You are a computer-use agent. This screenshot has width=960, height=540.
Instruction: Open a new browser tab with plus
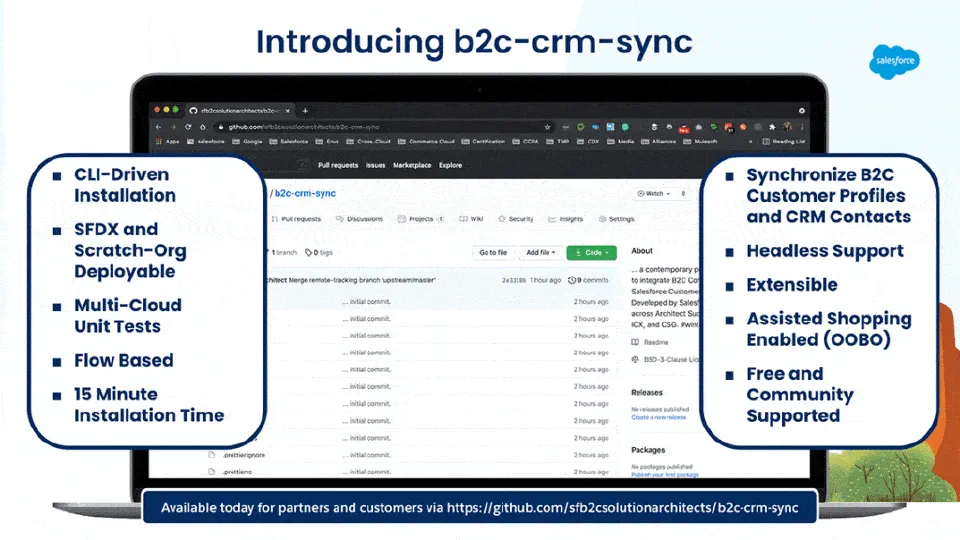click(x=305, y=111)
